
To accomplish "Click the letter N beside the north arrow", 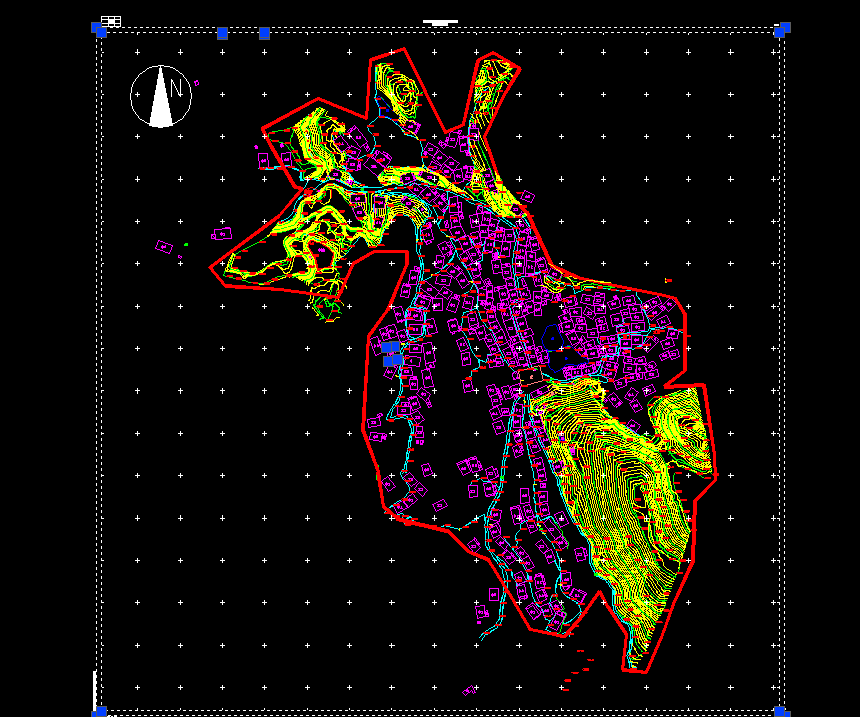I will 176,89.
